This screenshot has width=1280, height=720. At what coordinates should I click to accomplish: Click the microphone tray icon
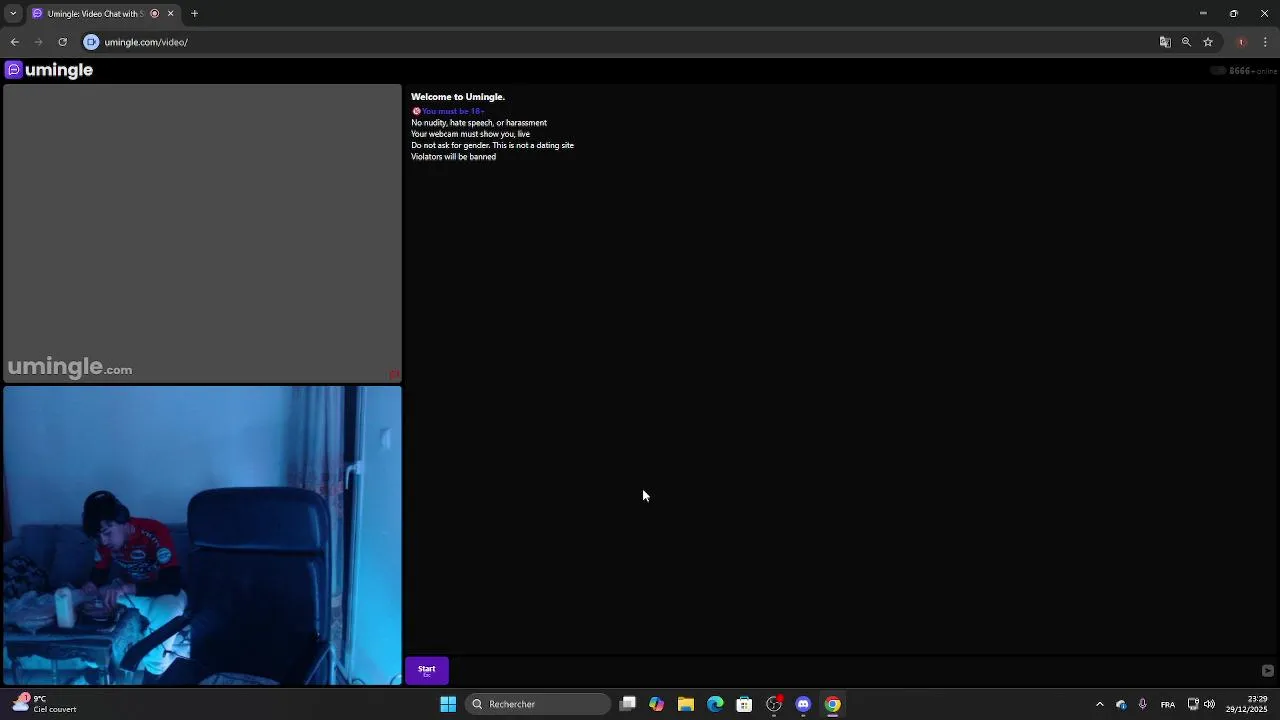tap(1143, 704)
